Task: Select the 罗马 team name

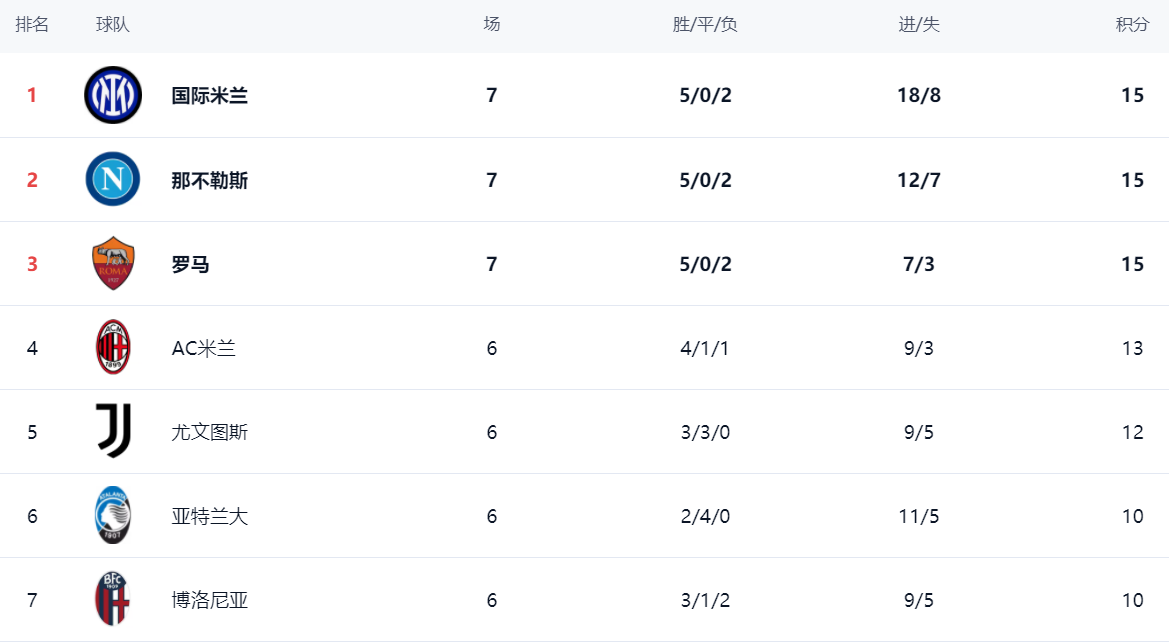Action: coord(191,264)
